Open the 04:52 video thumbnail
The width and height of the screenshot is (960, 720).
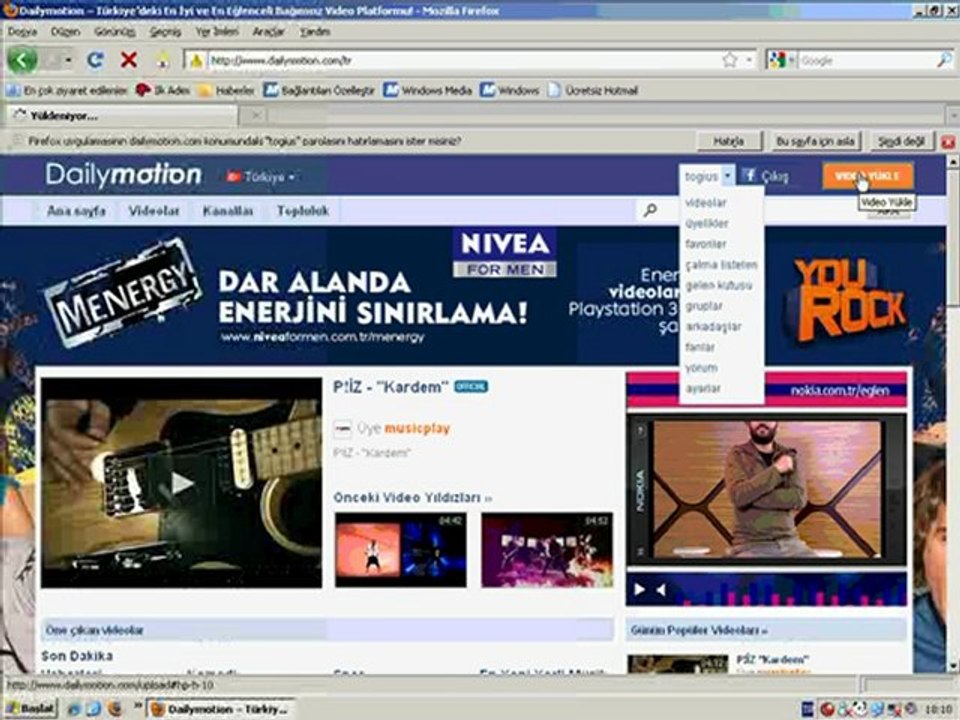(x=547, y=550)
